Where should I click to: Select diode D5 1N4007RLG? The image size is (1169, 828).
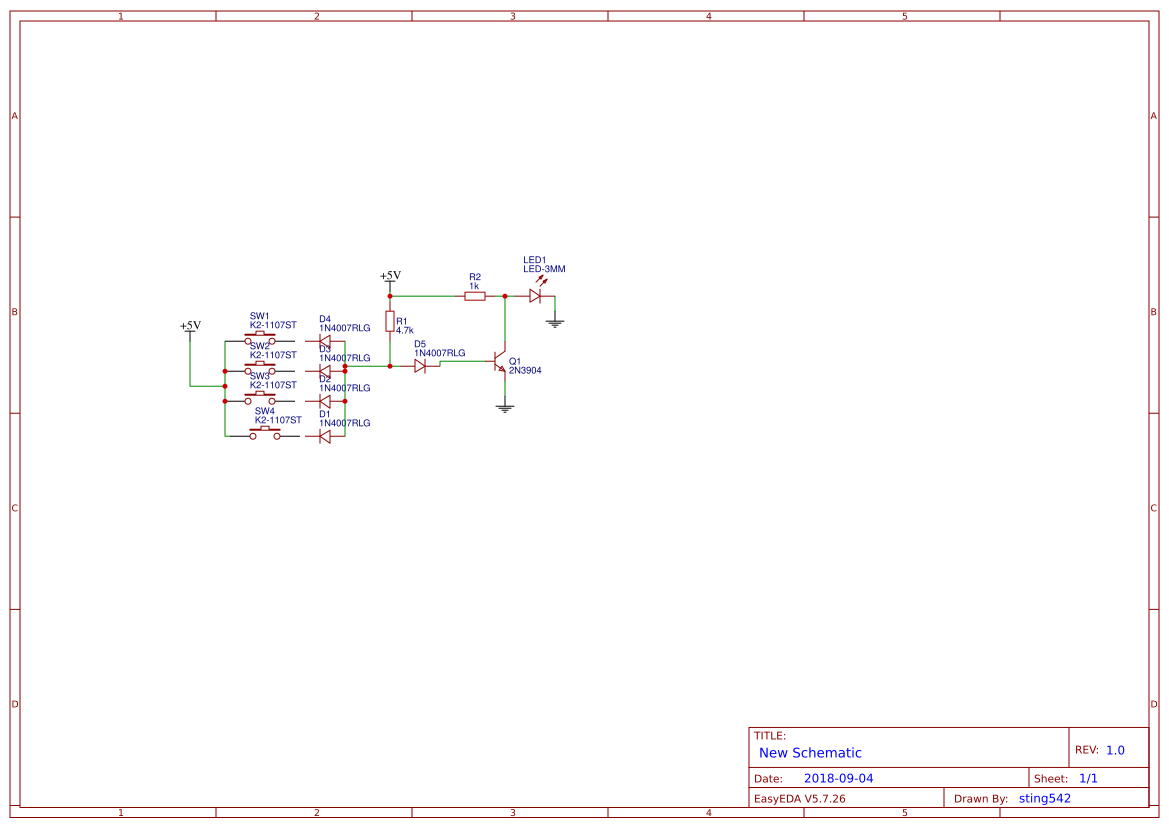[420, 367]
